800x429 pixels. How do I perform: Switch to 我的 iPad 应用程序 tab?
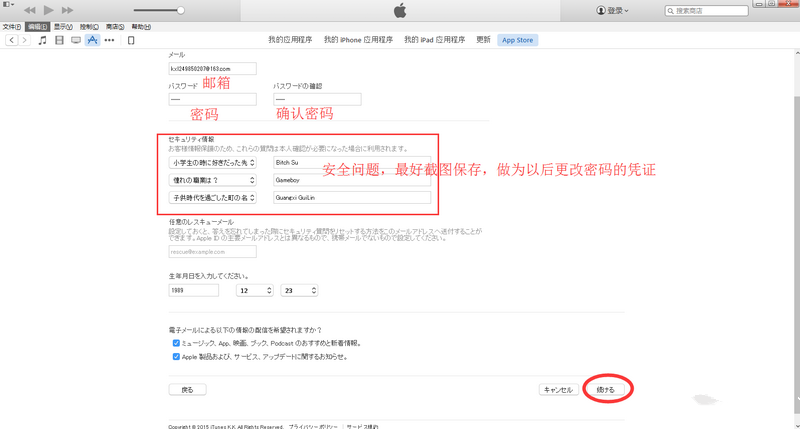tap(434, 40)
